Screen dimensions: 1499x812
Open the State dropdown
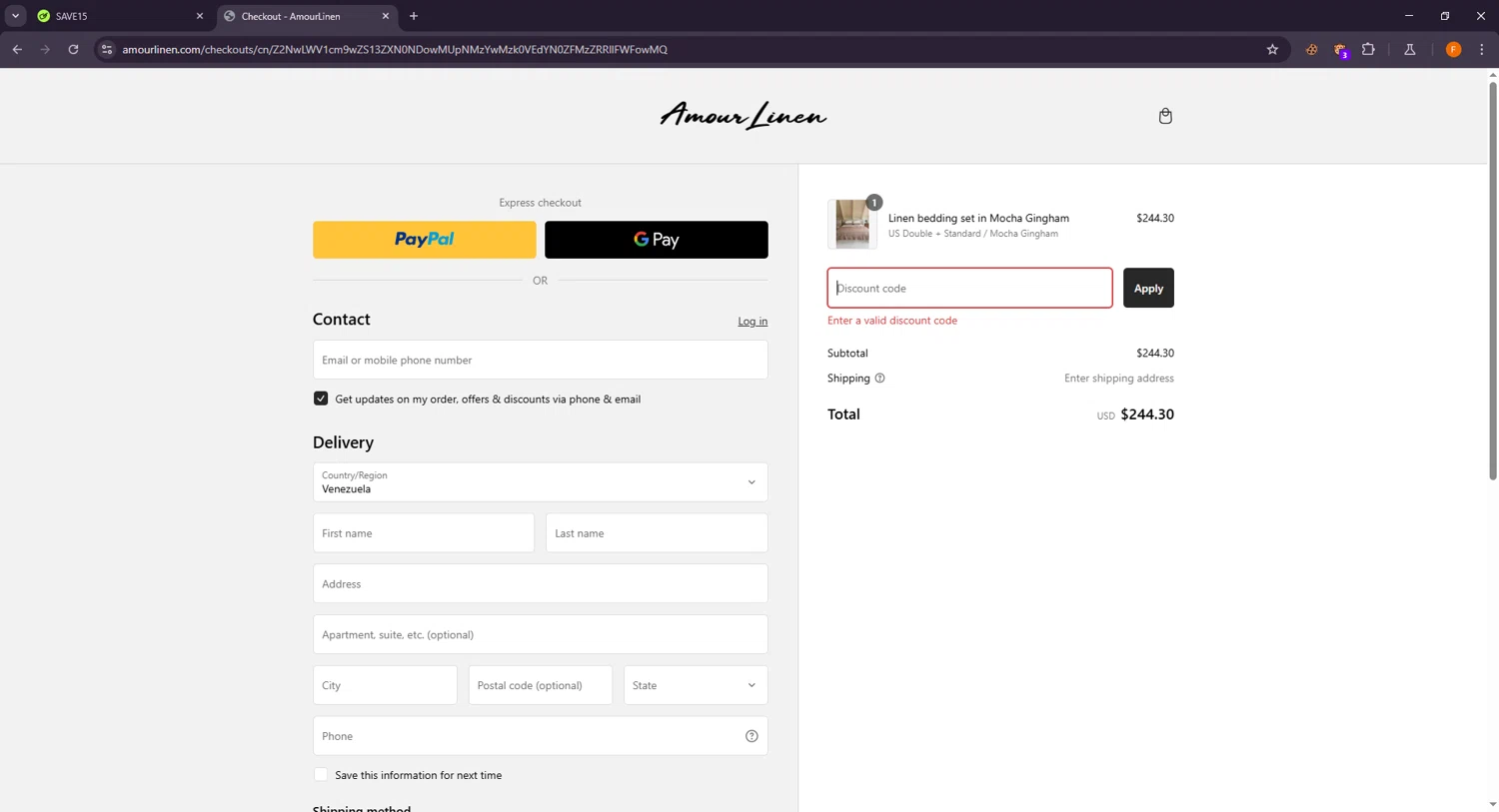(696, 685)
